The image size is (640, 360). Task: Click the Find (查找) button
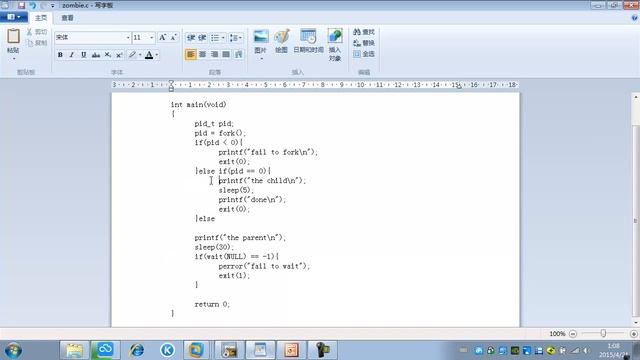(364, 32)
